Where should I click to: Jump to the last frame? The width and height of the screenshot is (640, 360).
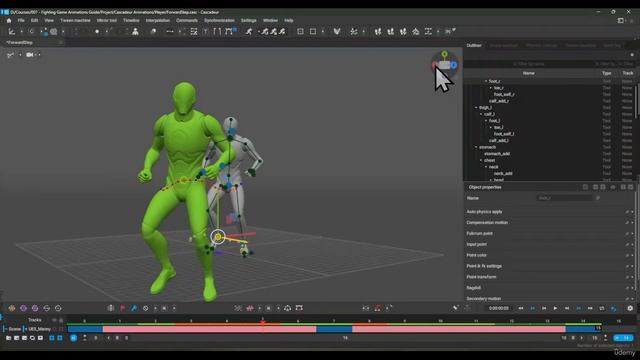tap(590, 308)
